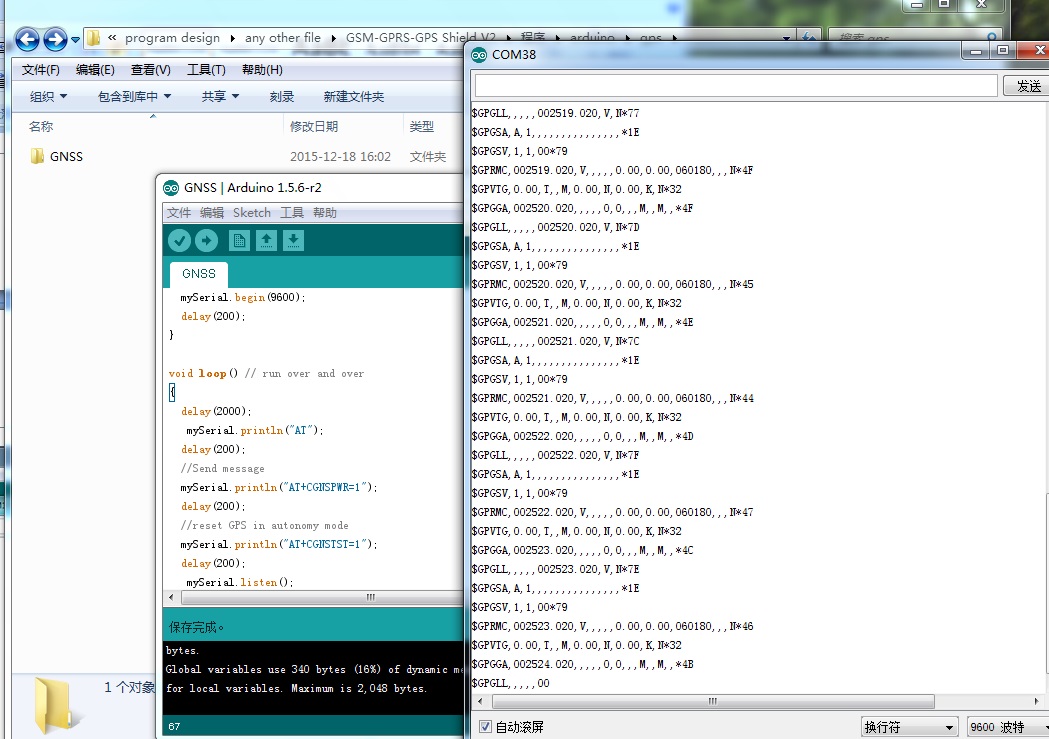Viewport: 1049px width, 739px height.
Task: Toggle the 自动滚屏 autoscroll checkbox
Action: click(485, 726)
